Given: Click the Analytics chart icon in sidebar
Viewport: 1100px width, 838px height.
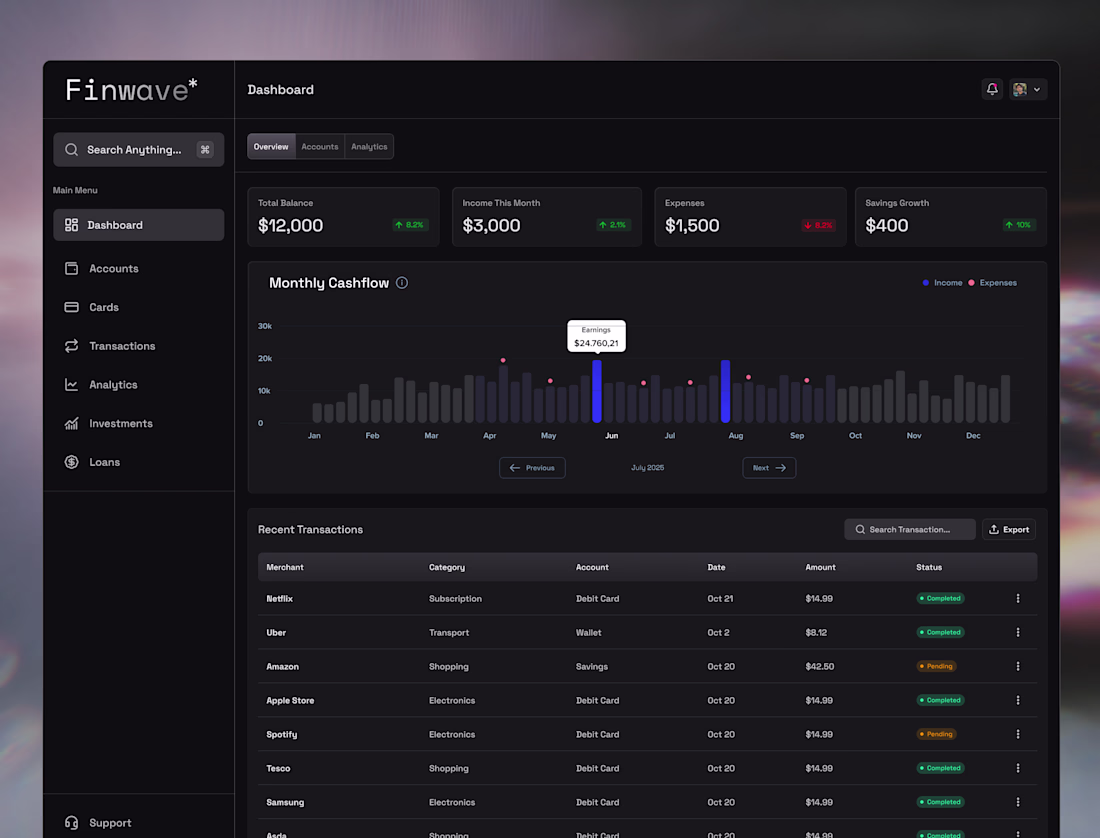Looking at the screenshot, I should pyautogui.click(x=72, y=384).
